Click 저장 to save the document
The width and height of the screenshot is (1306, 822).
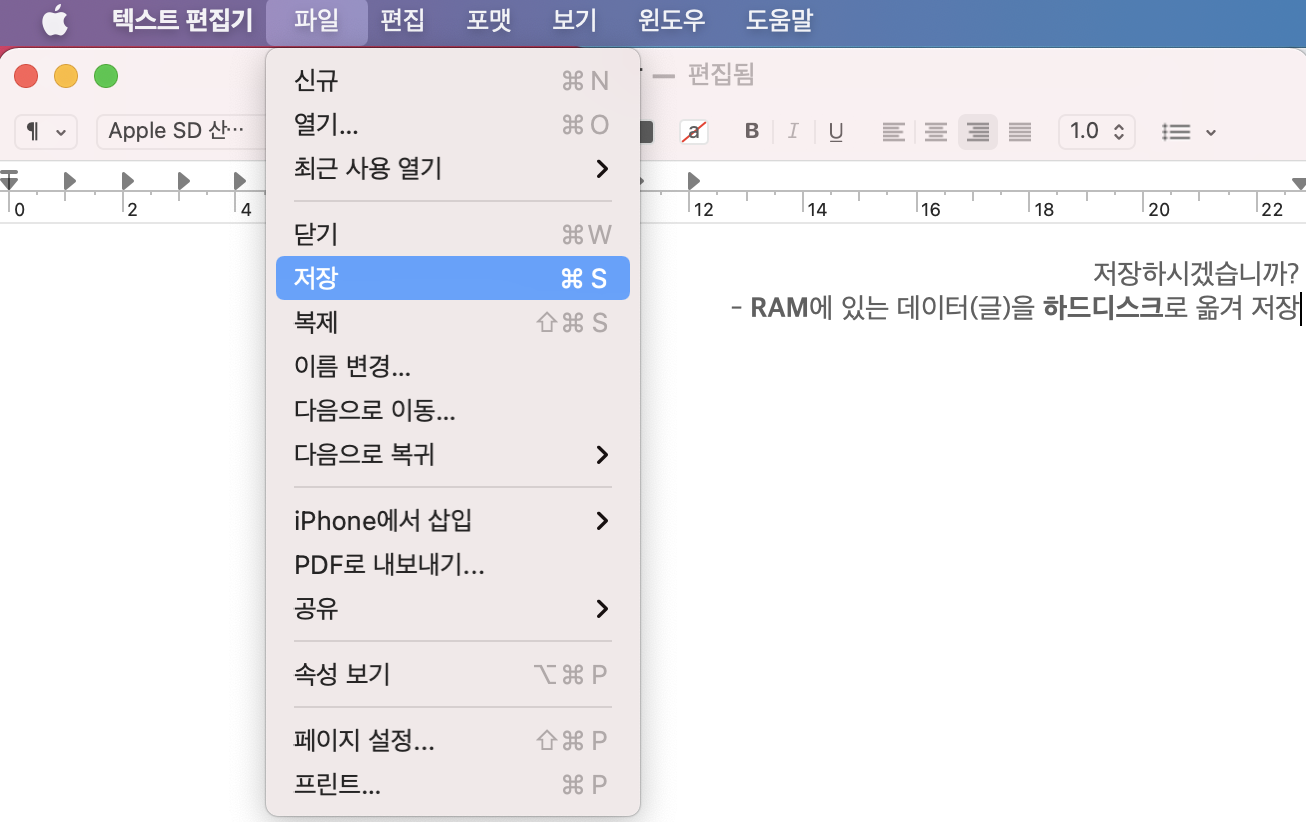(452, 278)
